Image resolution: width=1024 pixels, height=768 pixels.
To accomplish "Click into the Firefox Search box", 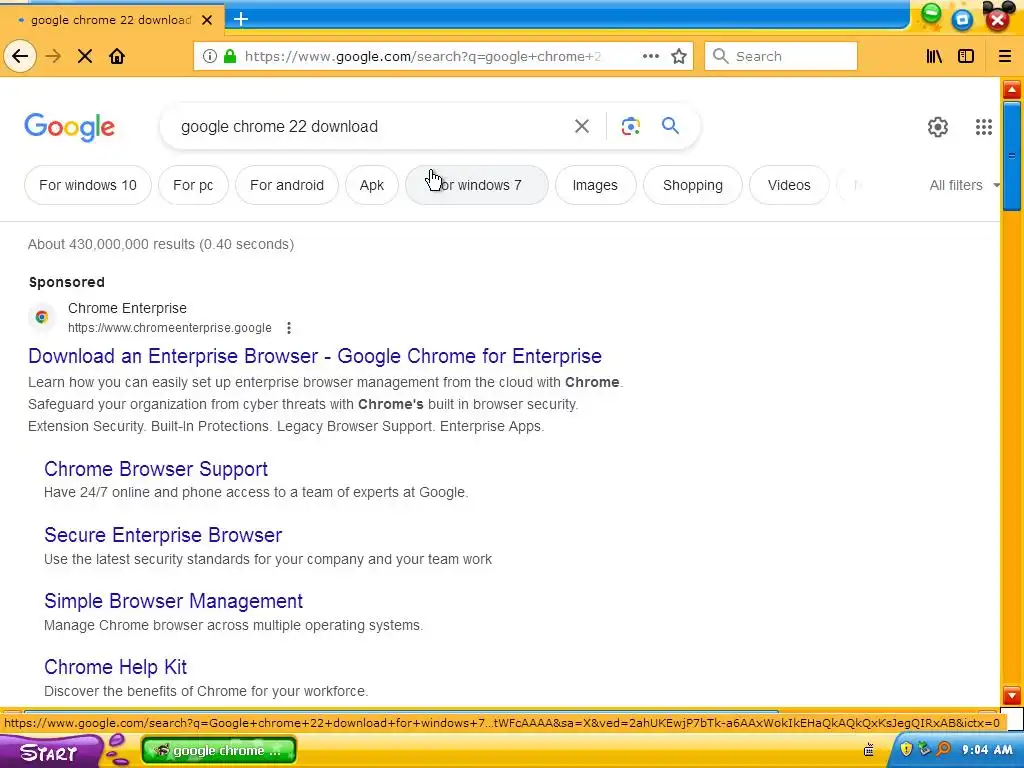I will pos(781,56).
